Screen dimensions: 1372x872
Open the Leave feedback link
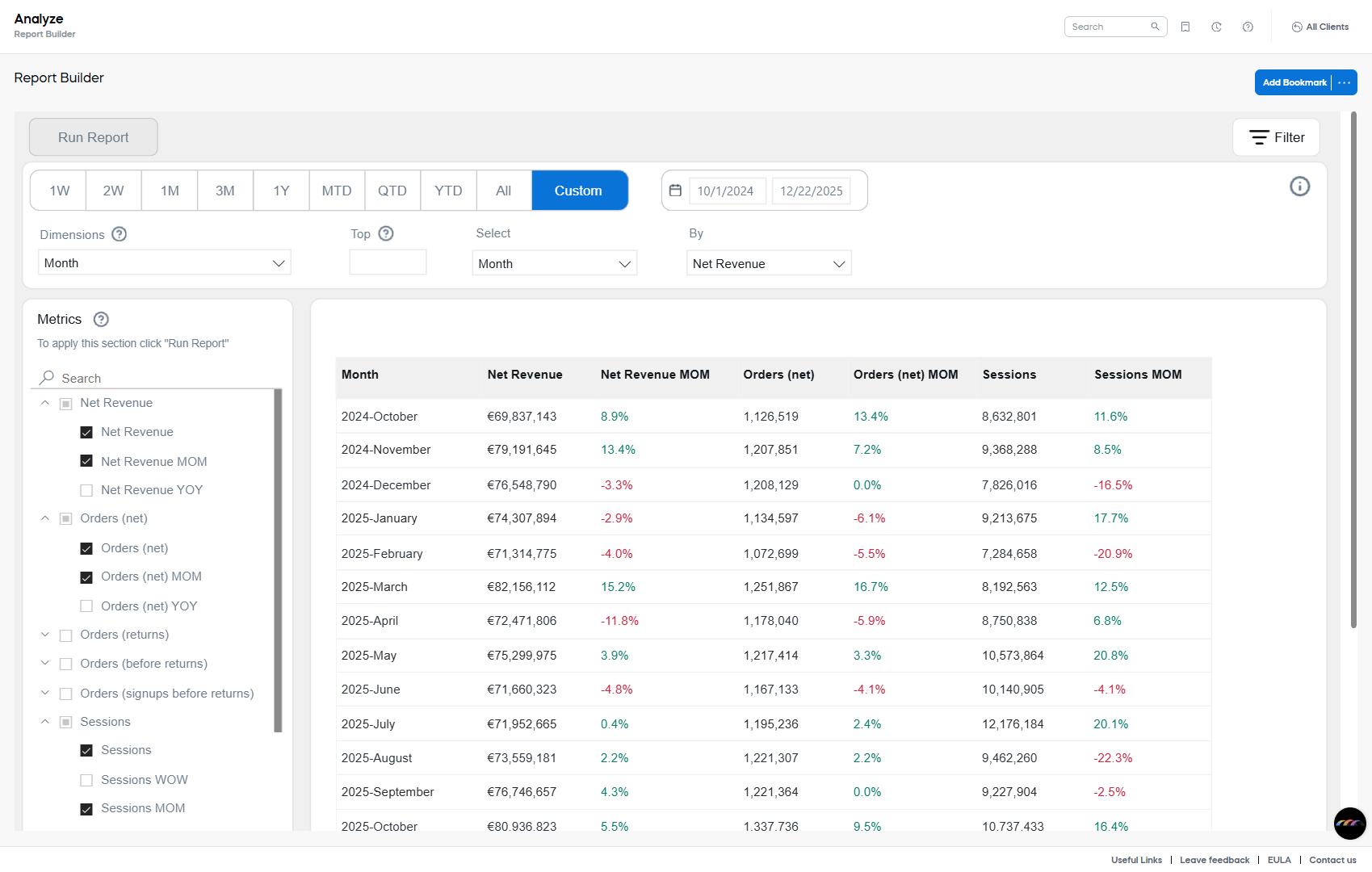coord(1215,860)
